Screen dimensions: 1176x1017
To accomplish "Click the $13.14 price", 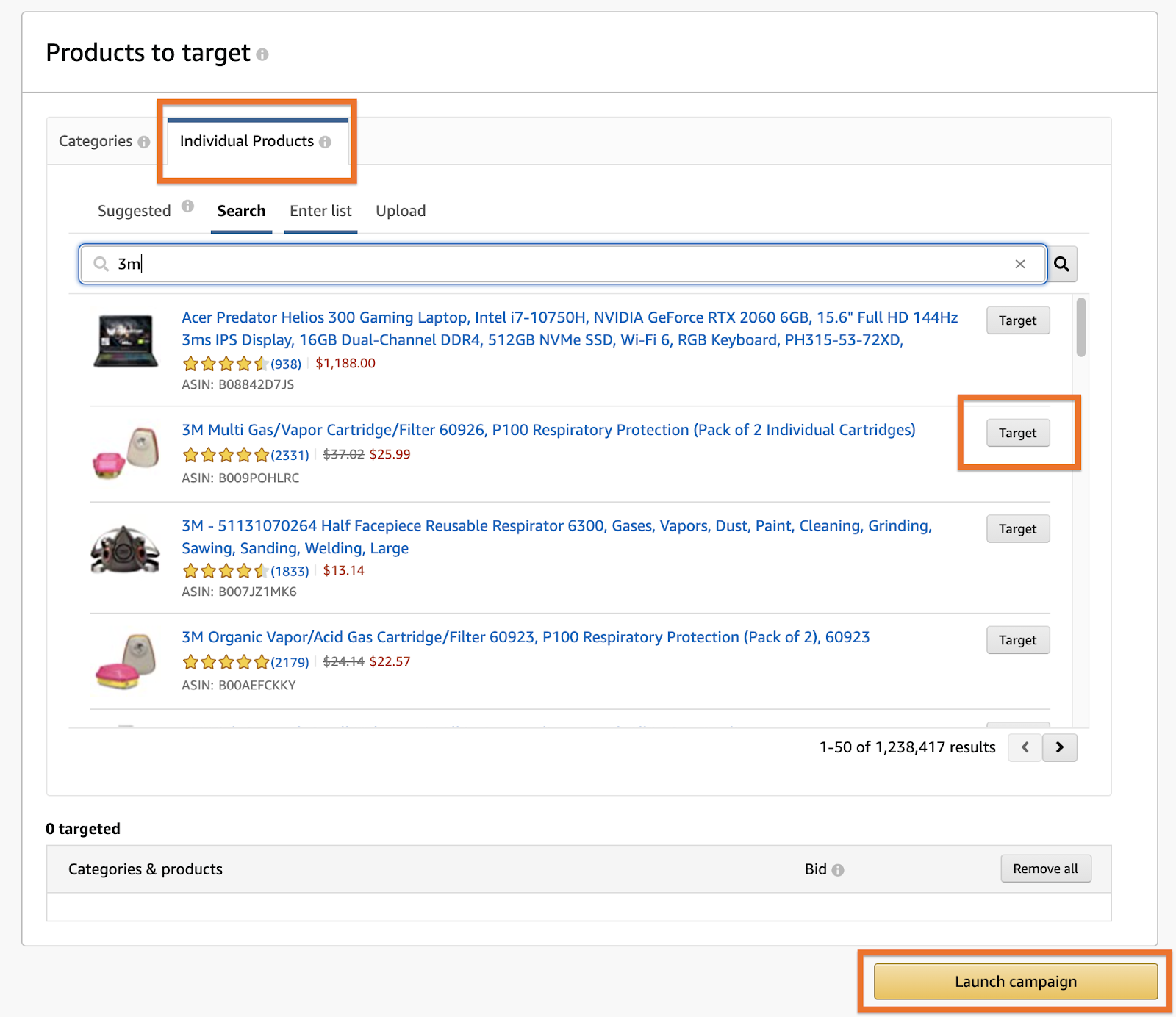I will (x=343, y=570).
